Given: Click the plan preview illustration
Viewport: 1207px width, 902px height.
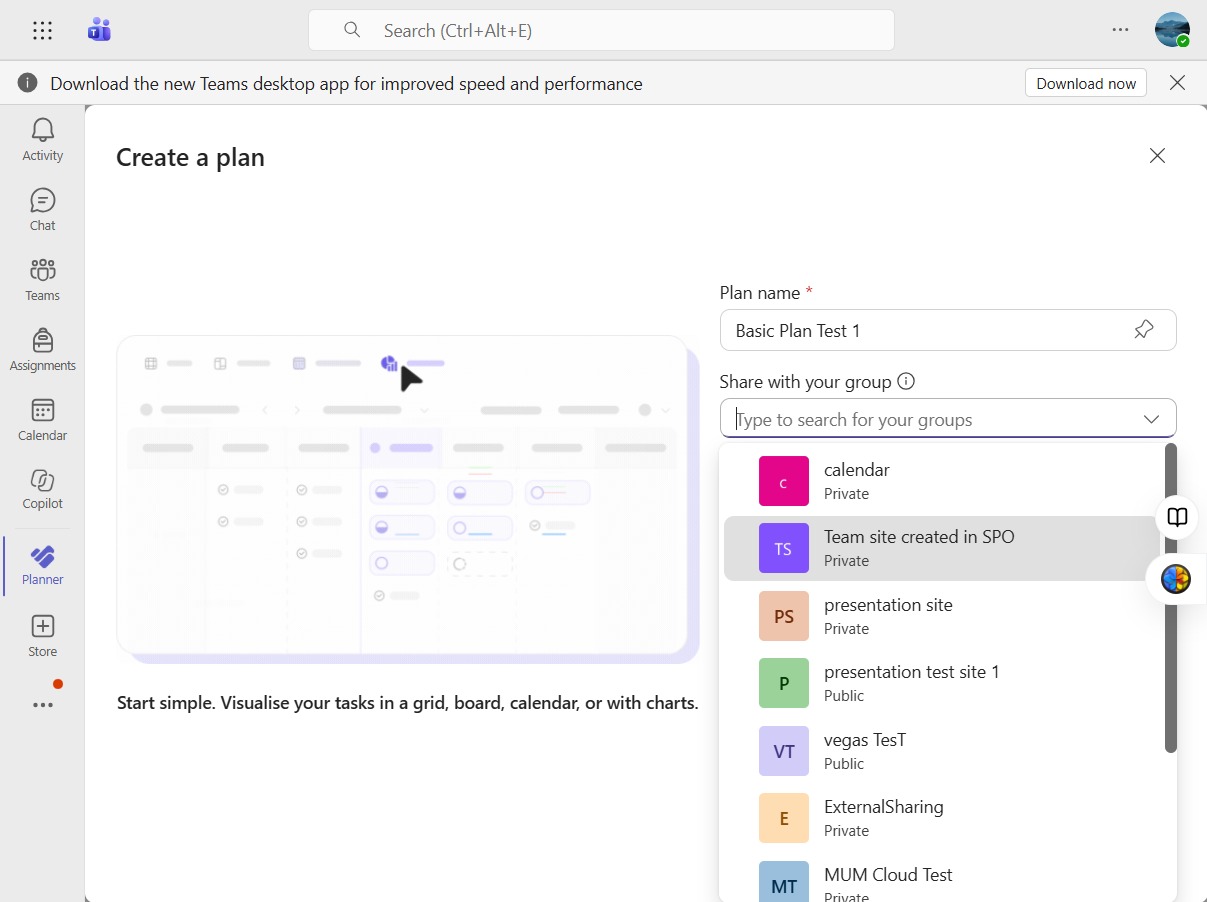Looking at the screenshot, I should click(x=408, y=499).
